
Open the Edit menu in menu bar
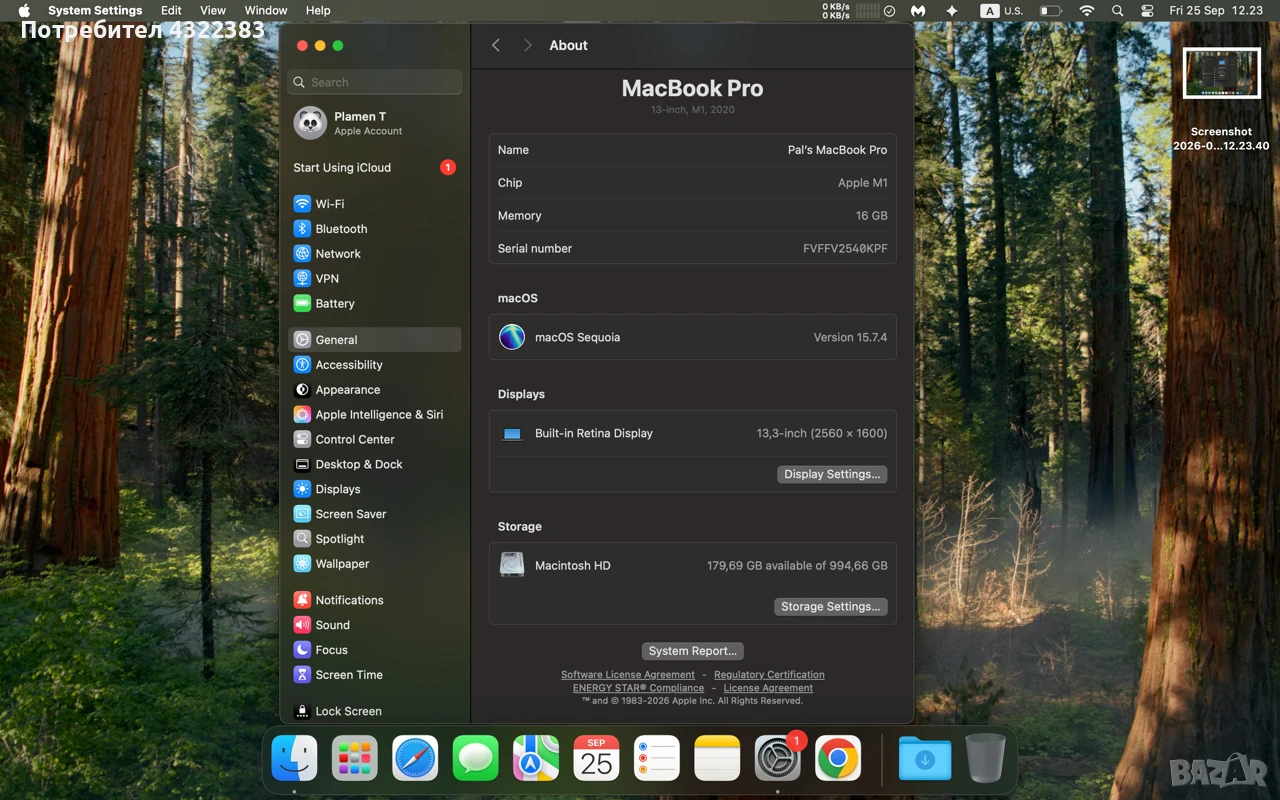click(x=172, y=10)
